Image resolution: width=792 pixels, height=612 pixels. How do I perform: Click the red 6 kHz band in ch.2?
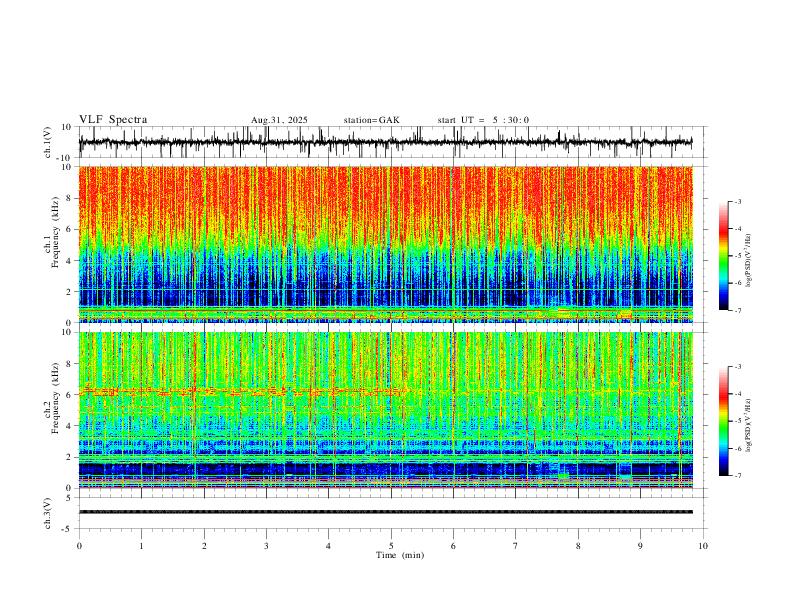point(242,391)
